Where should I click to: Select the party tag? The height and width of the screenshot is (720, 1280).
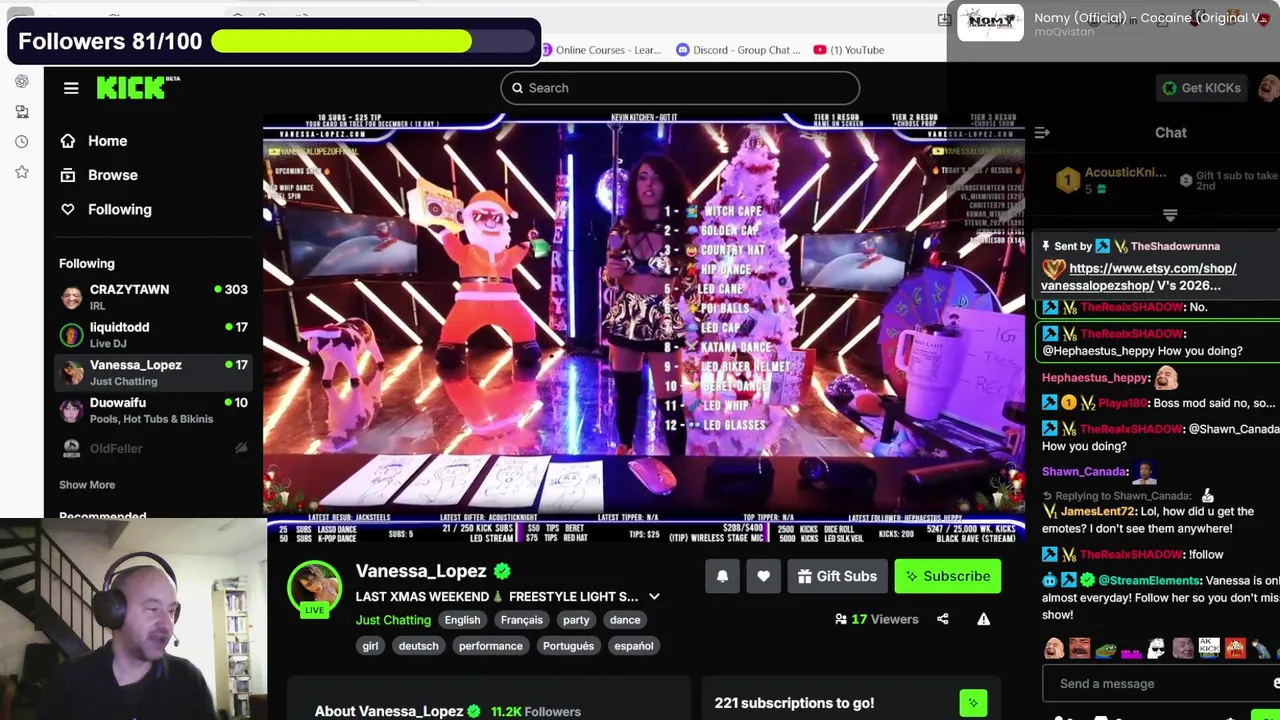576,620
